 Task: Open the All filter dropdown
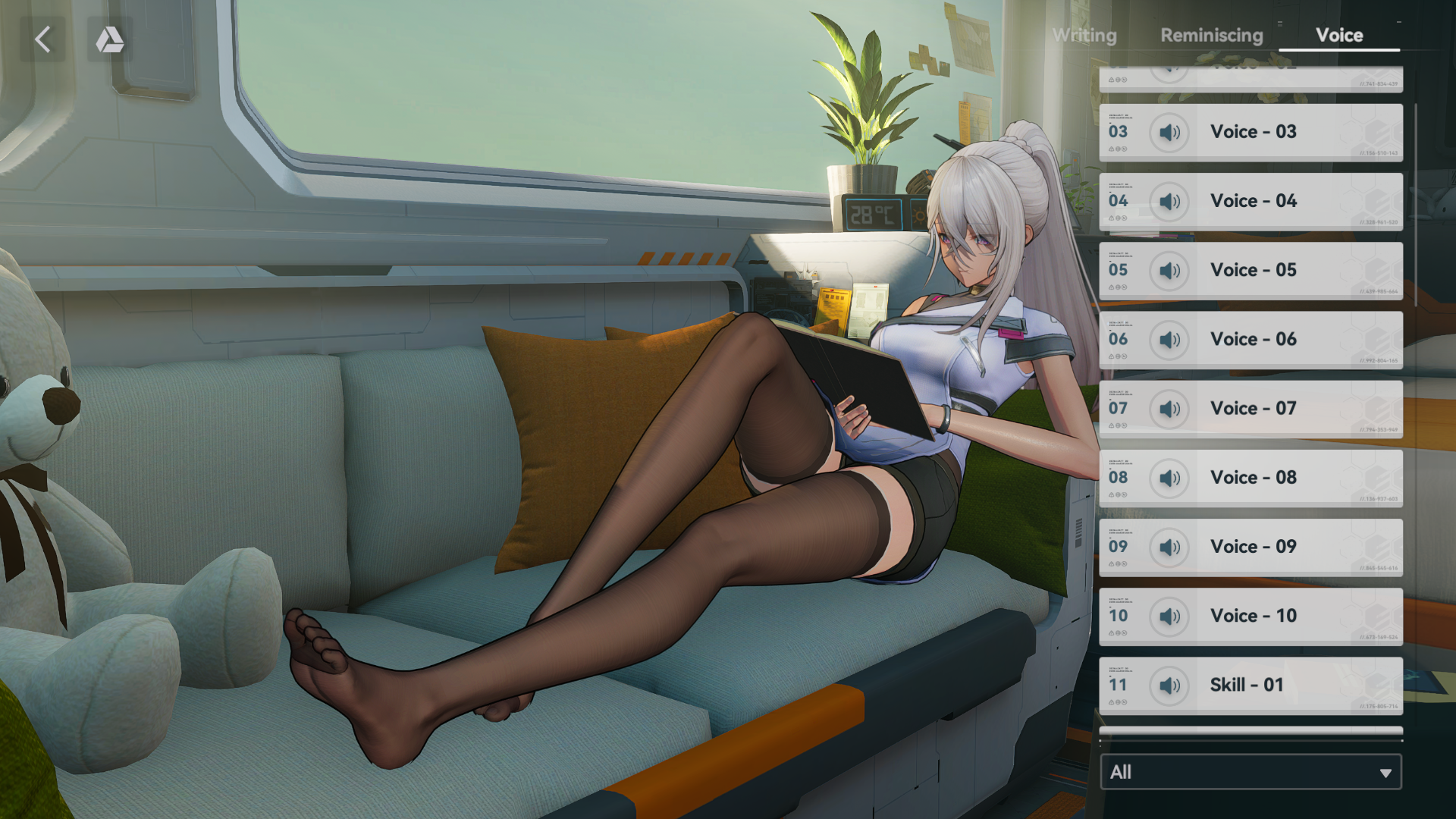click(x=1250, y=772)
